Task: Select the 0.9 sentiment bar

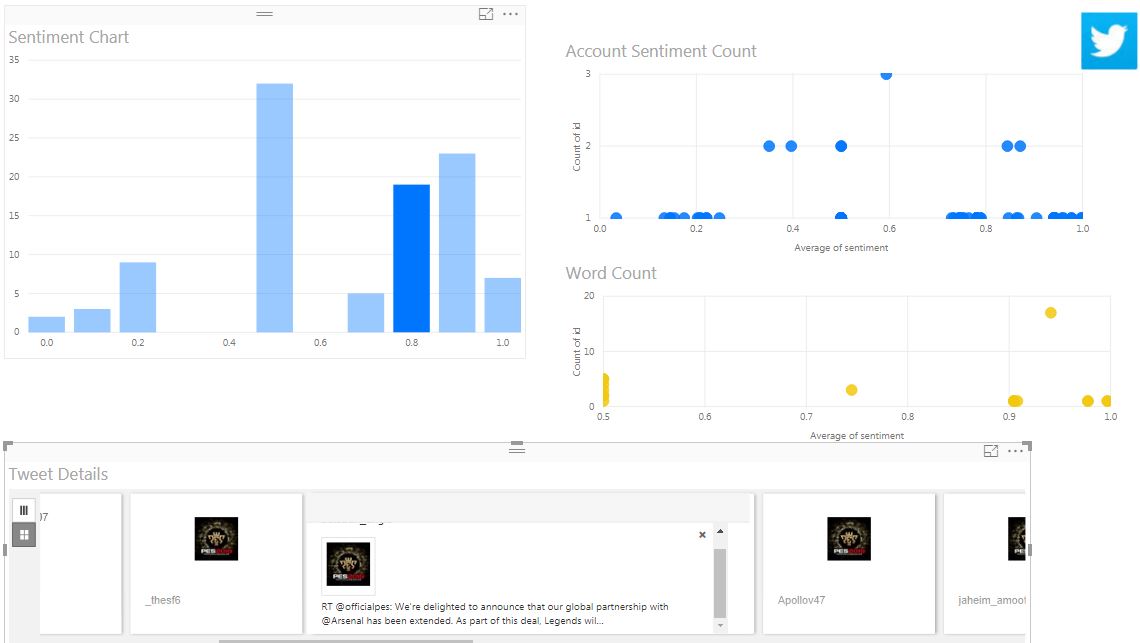Action: click(x=457, y=242)
